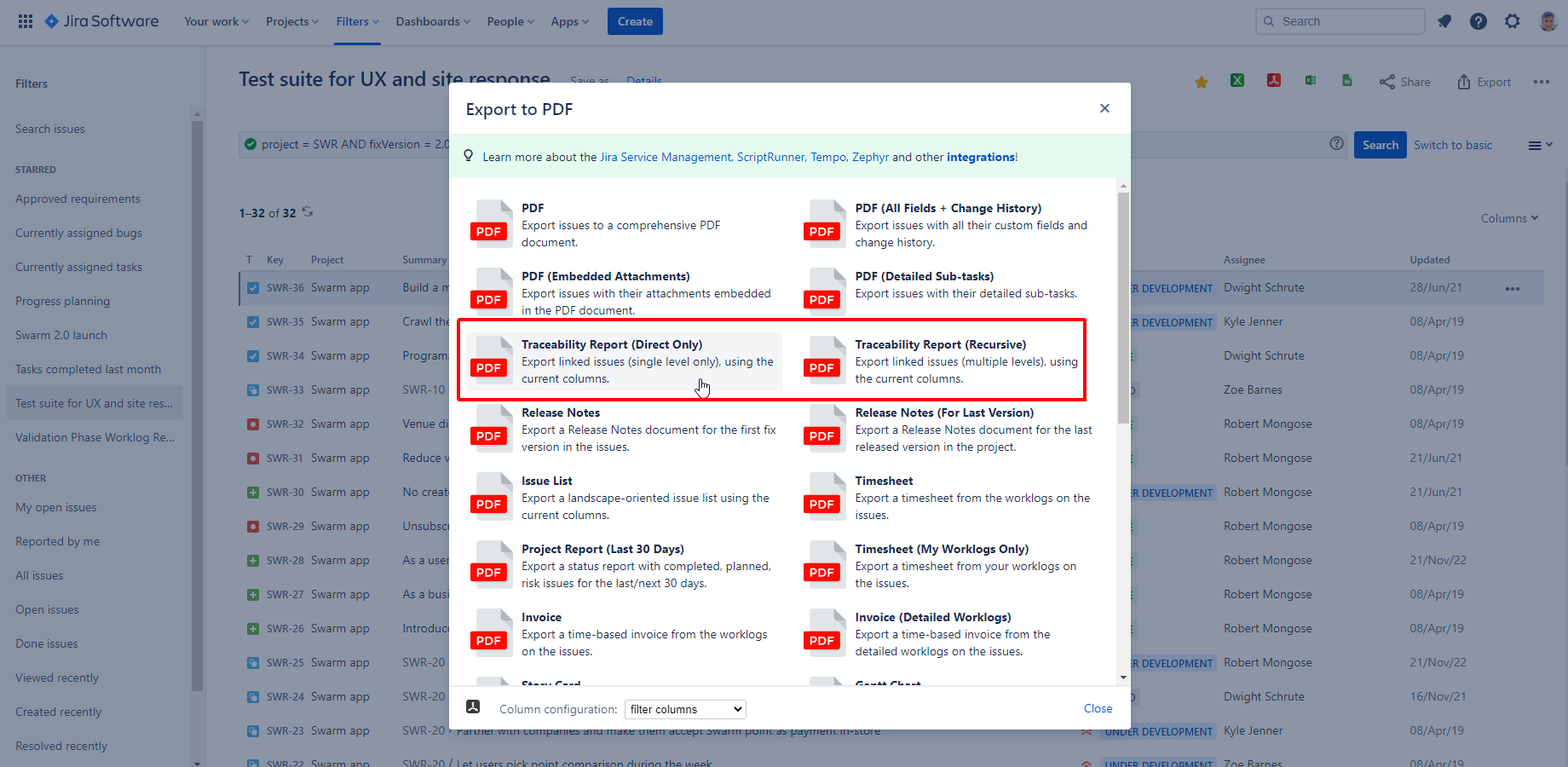
Task: Open the Column configuration select box
Action: click(685, 709)
